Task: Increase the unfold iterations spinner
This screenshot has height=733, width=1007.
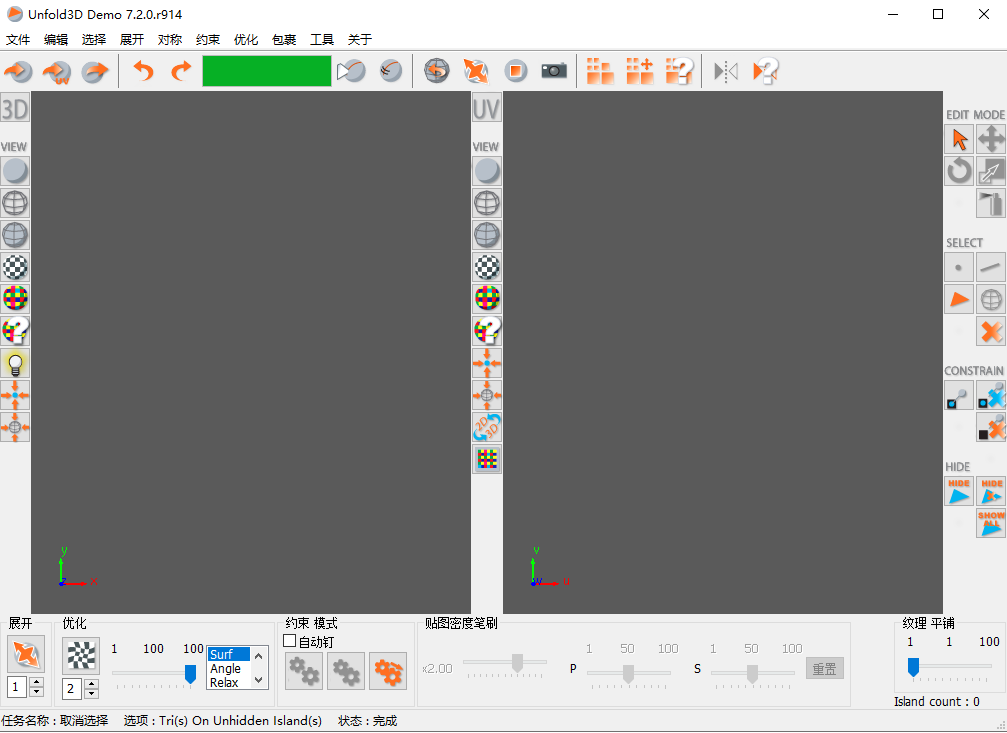Action: pyautogui.click(x=37, y=682)
